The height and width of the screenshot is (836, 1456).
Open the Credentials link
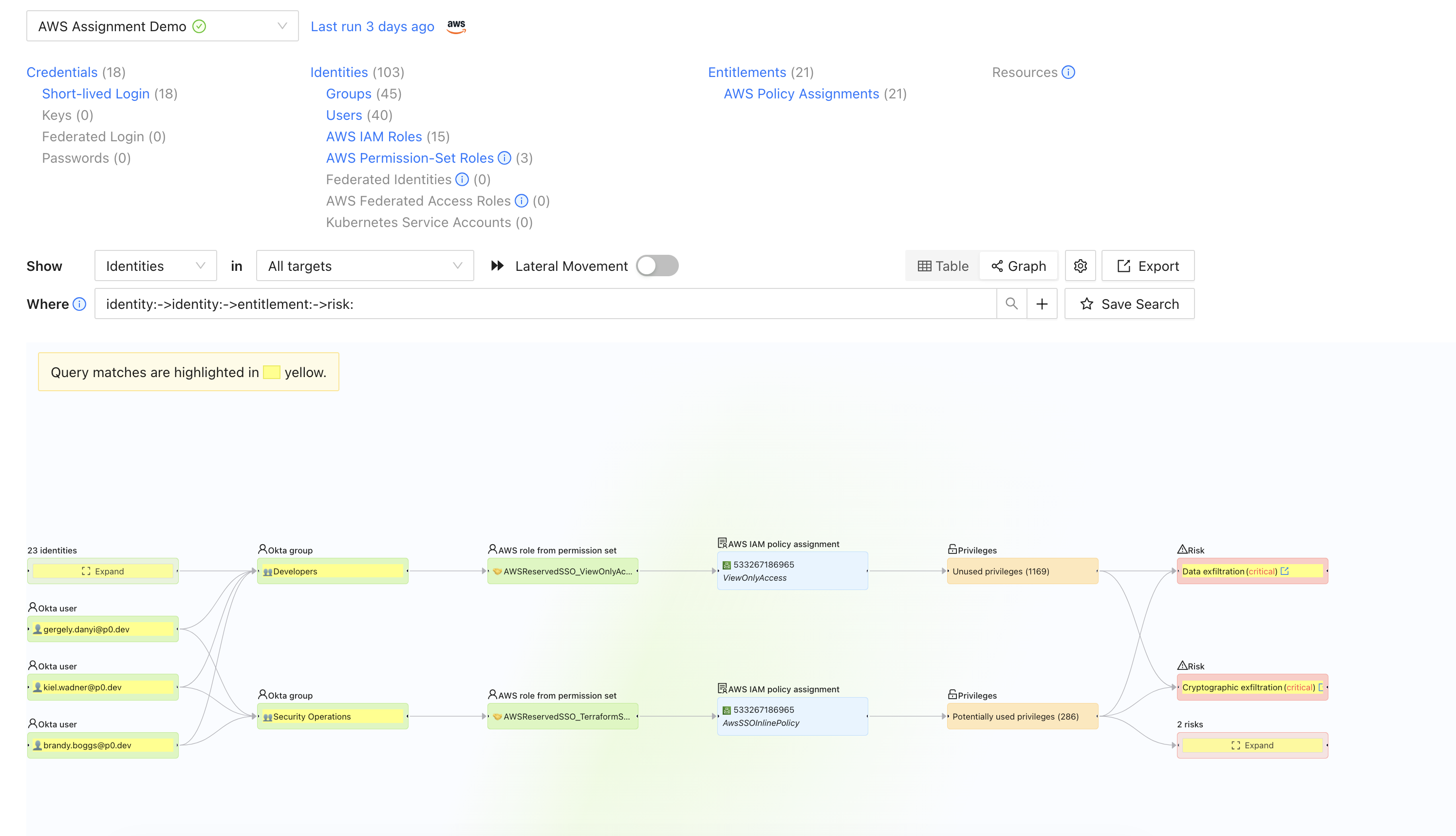coord(62,72)
